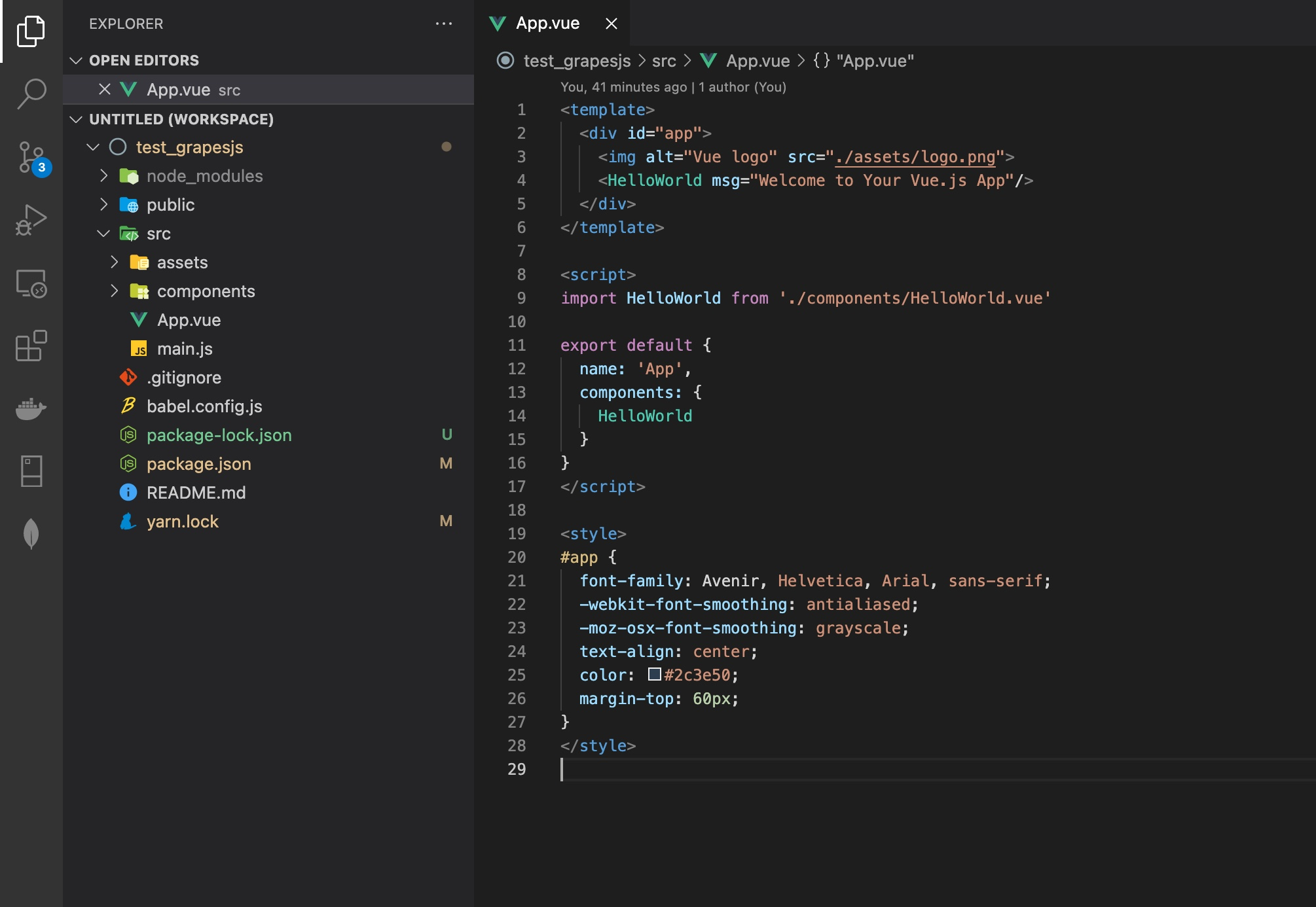Click the folder icon of node_modules

129,176
